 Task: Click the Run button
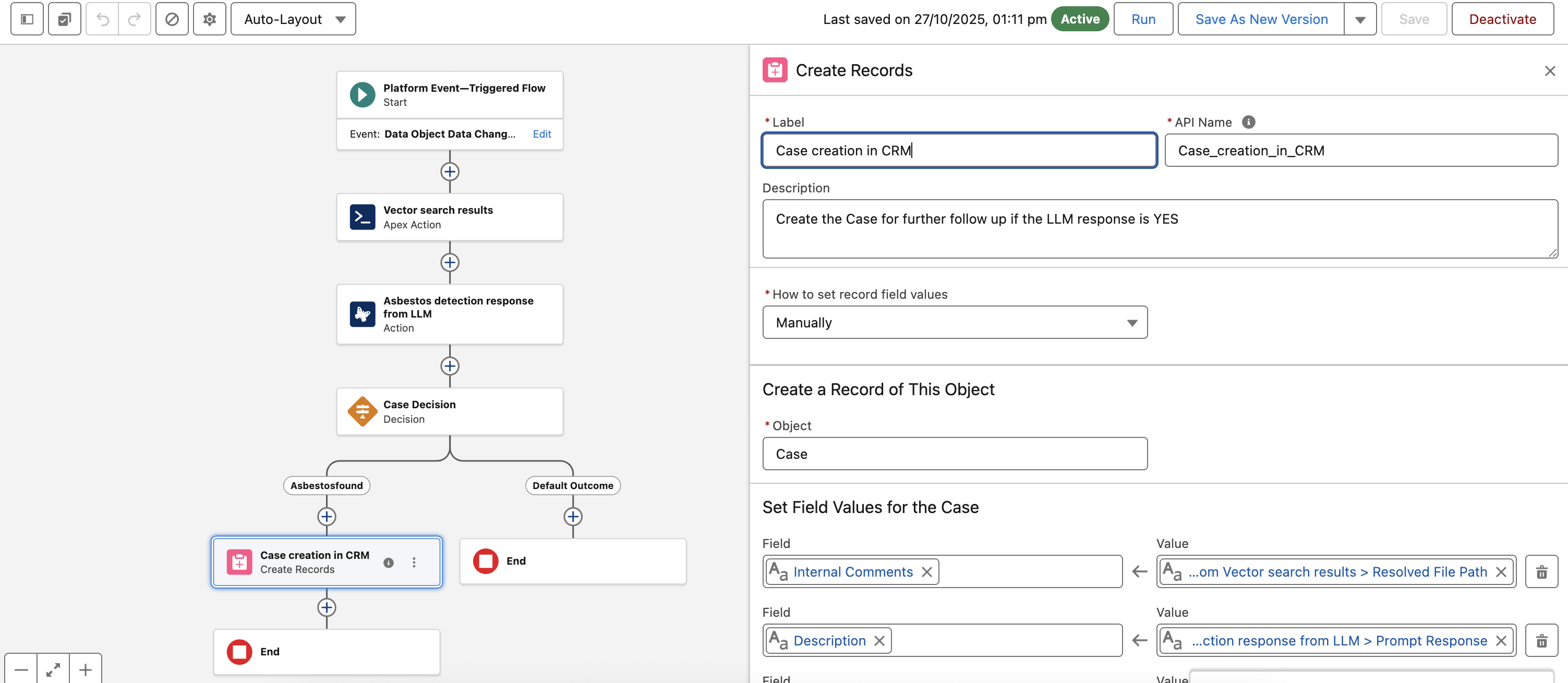[x=1142, y=19]
